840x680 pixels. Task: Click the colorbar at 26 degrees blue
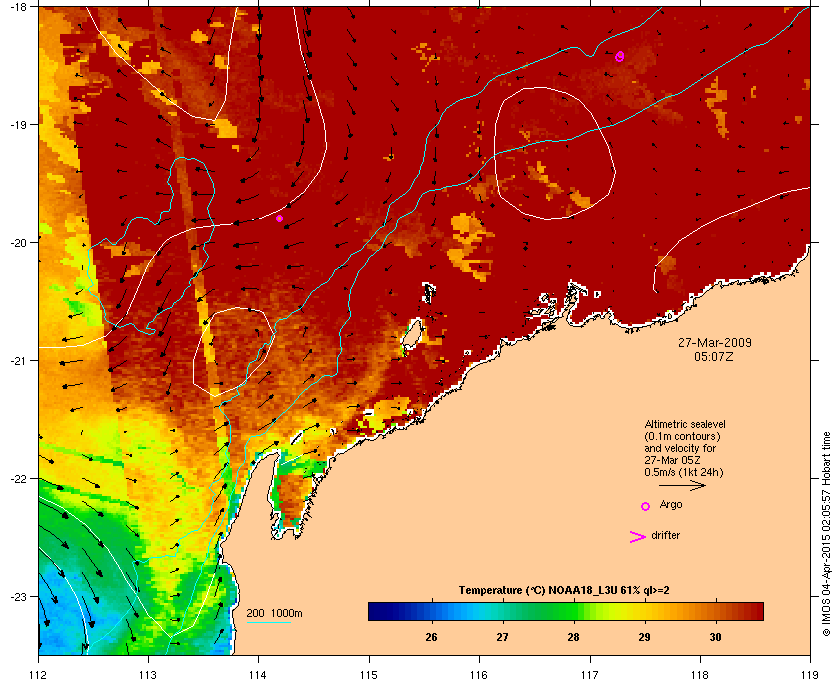click(x=431, y=611)
